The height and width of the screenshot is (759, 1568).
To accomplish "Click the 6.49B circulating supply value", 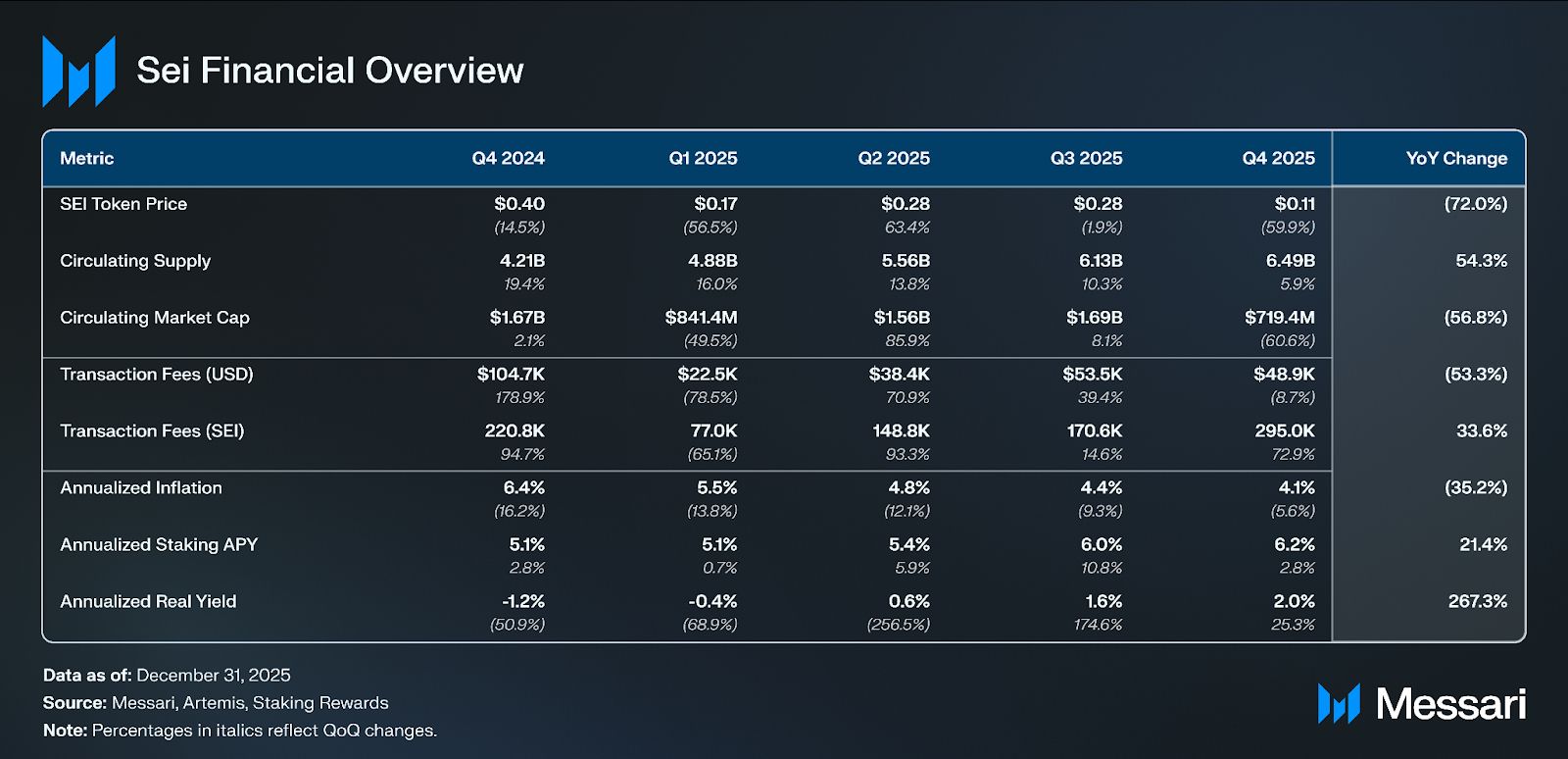I will pos(1291,261).
